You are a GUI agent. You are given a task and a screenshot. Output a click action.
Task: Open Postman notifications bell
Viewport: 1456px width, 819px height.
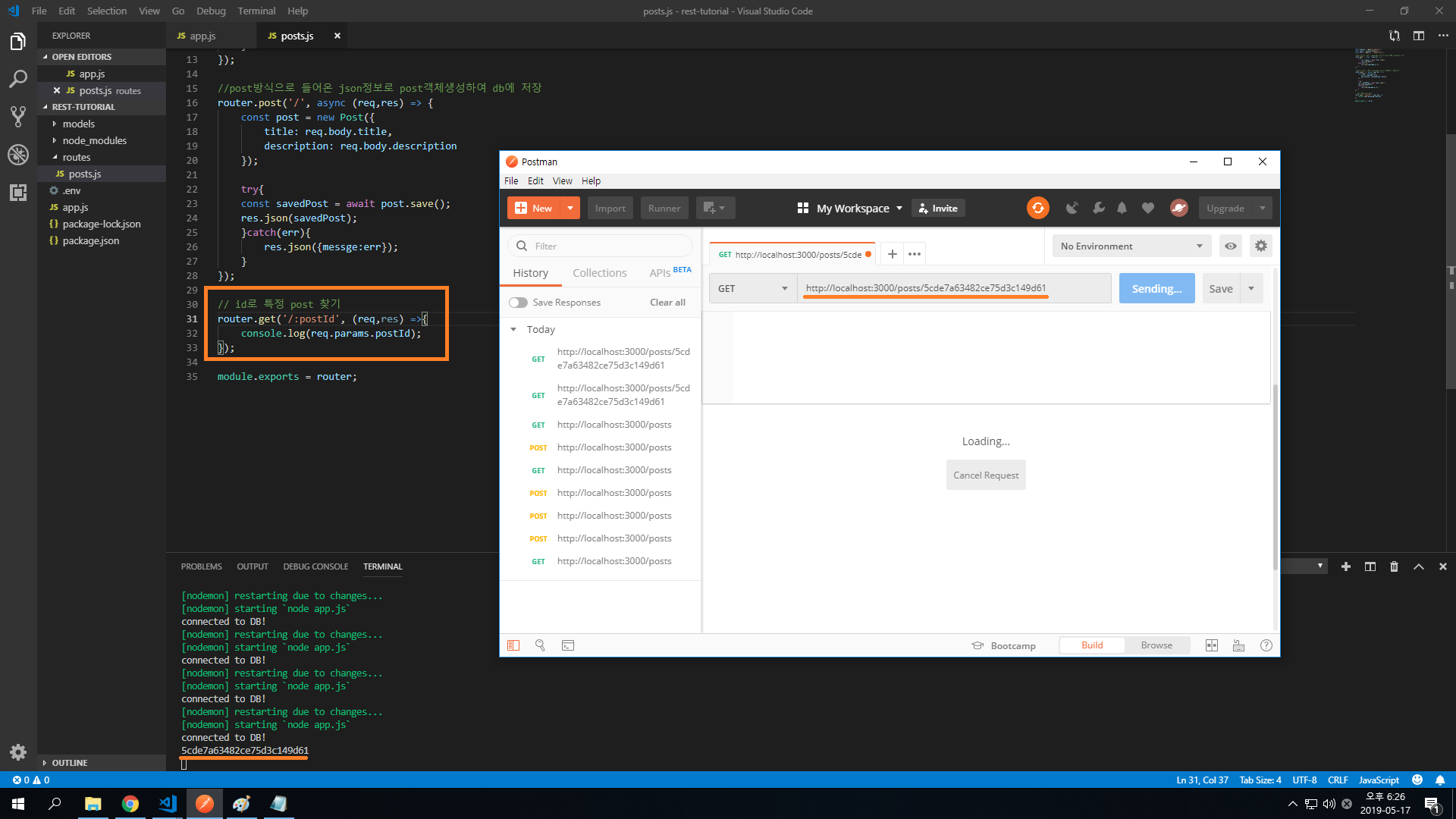(x=1122, y=208)
